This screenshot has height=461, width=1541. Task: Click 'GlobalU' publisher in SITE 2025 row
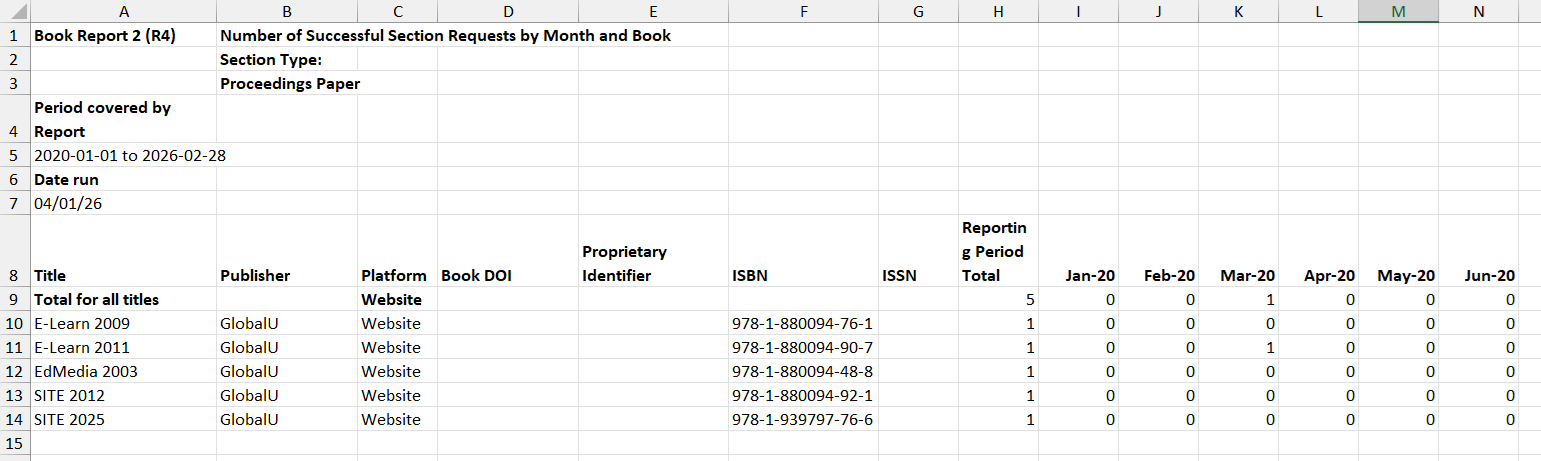pyautogui.click(x=287, y=419)
